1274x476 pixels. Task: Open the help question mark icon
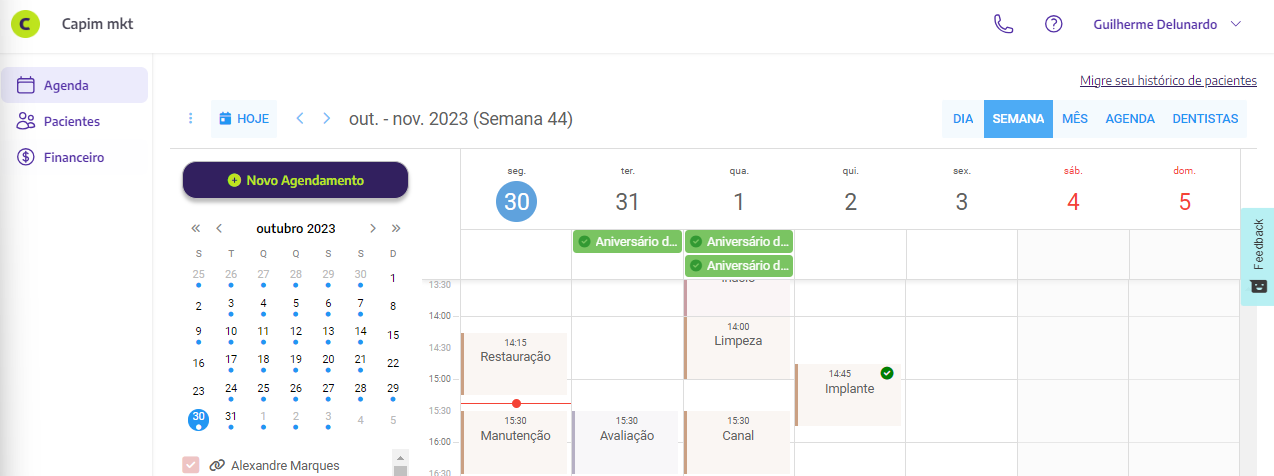tap(1053, 24)
